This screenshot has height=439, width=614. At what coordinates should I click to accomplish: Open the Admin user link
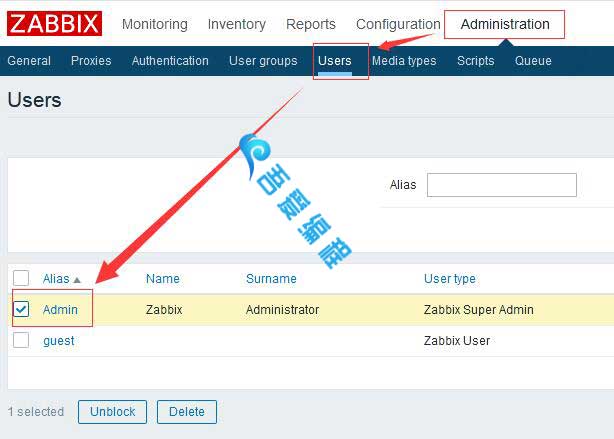pyautogui.click(x=60, y=310)
